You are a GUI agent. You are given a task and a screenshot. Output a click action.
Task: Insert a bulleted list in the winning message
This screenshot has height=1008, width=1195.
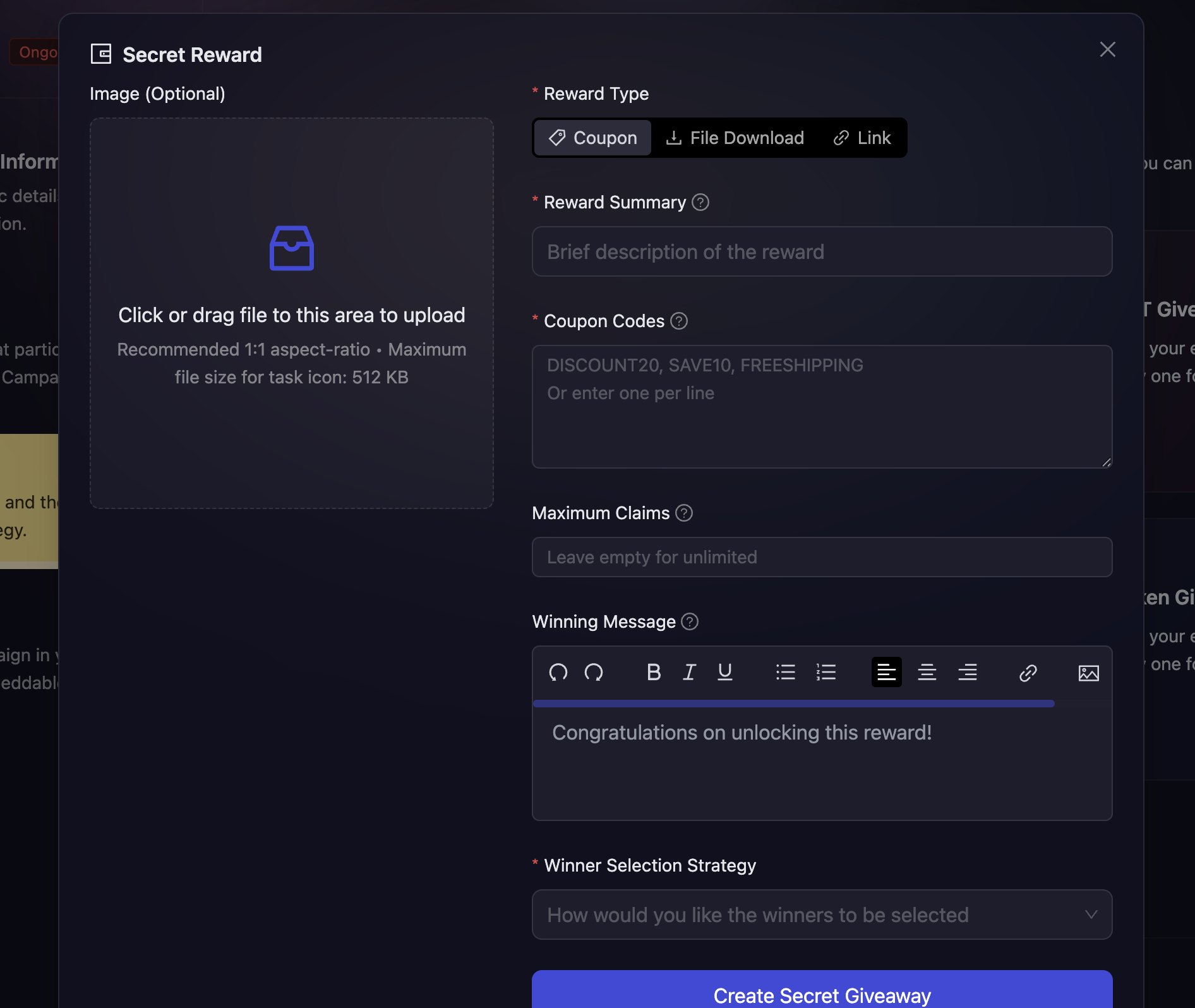tap(785, 672)
